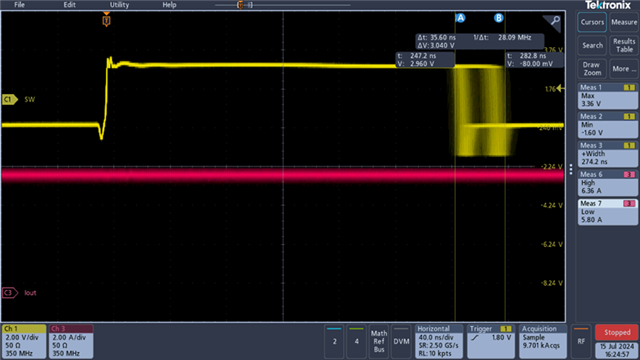The width and height of the screenshot is (640, 360).
Task: Click the waveform overview slider at top
Action: coord(282,5)
